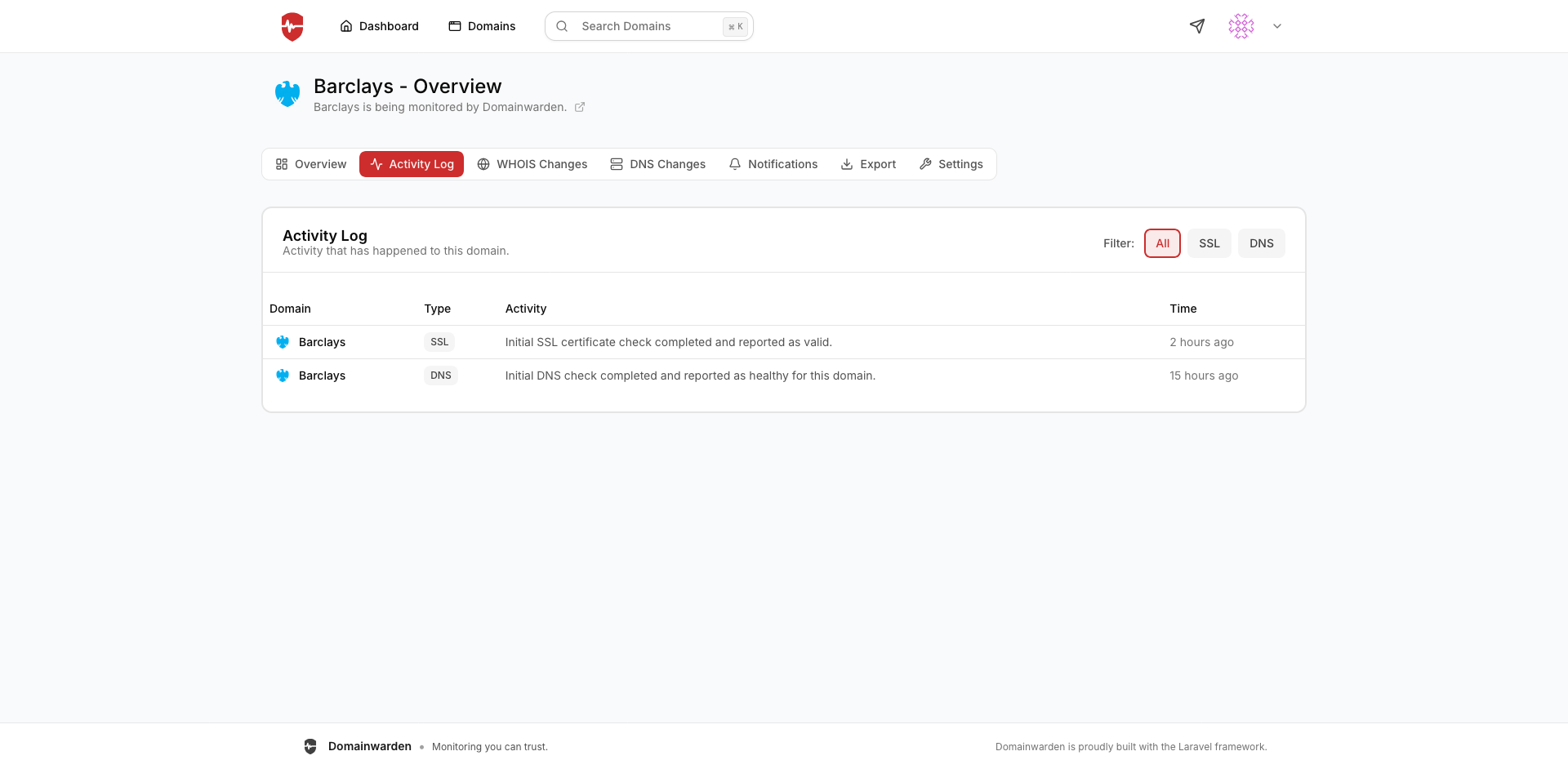This screenshot has height=769, width=1568.
Task: Open the Export tab
Action: (869, 164)
